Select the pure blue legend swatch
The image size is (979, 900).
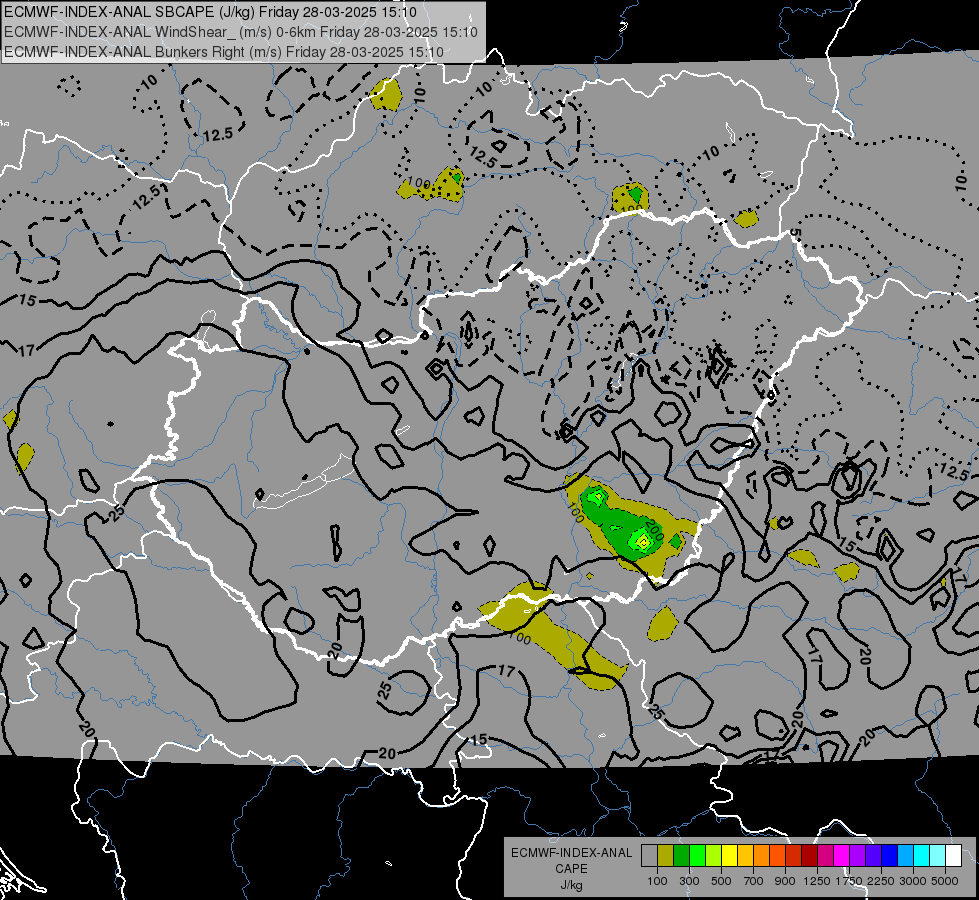tap(890, 856)
